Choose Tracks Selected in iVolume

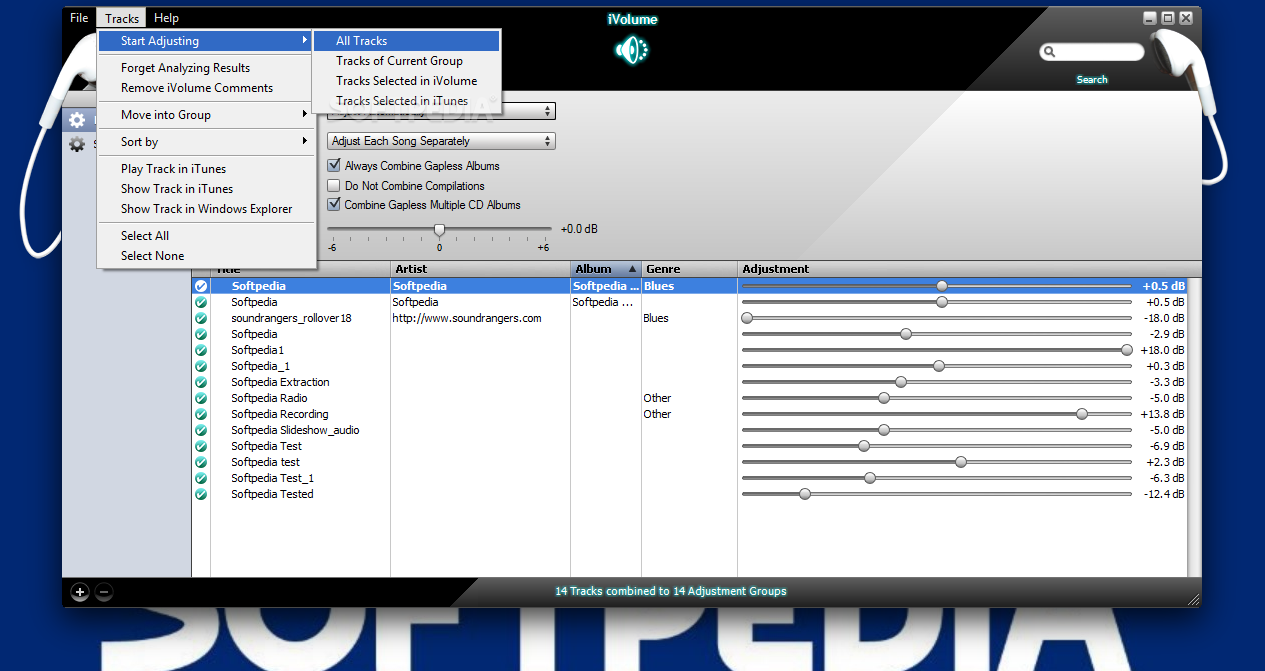pyautogui.click(x=406, y=81)
